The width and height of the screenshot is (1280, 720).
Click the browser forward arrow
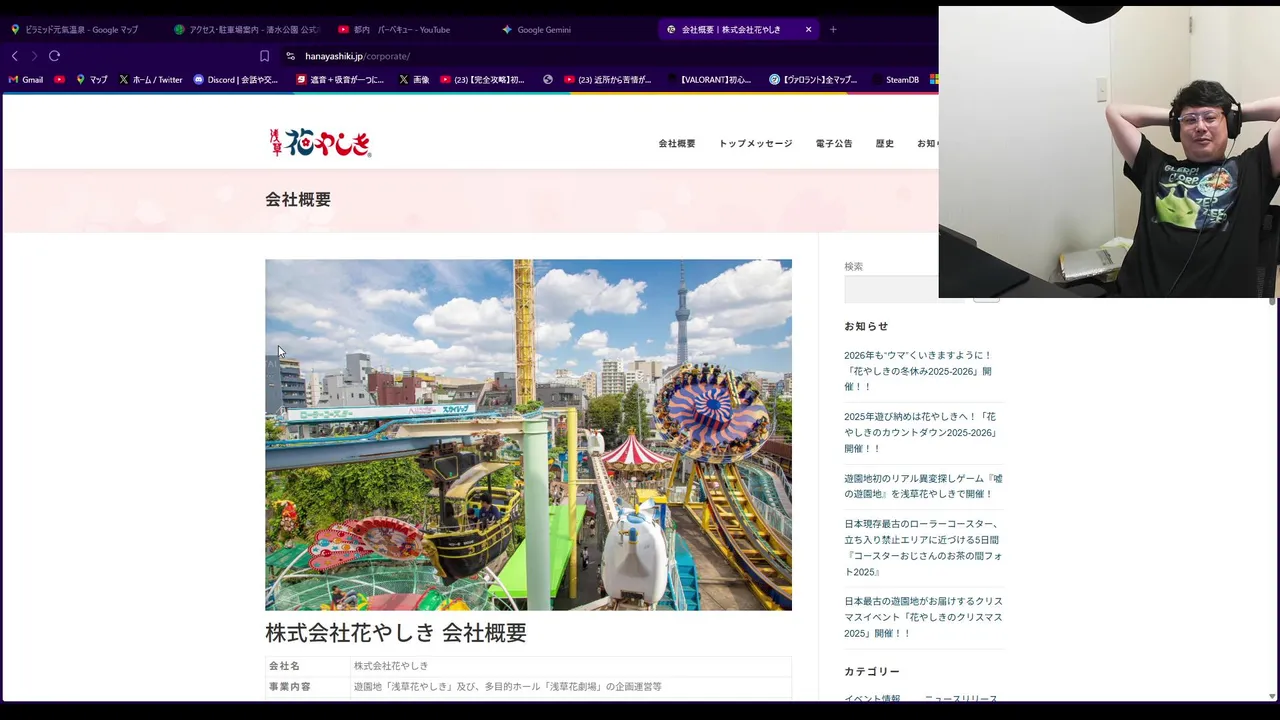click(34, 56)
